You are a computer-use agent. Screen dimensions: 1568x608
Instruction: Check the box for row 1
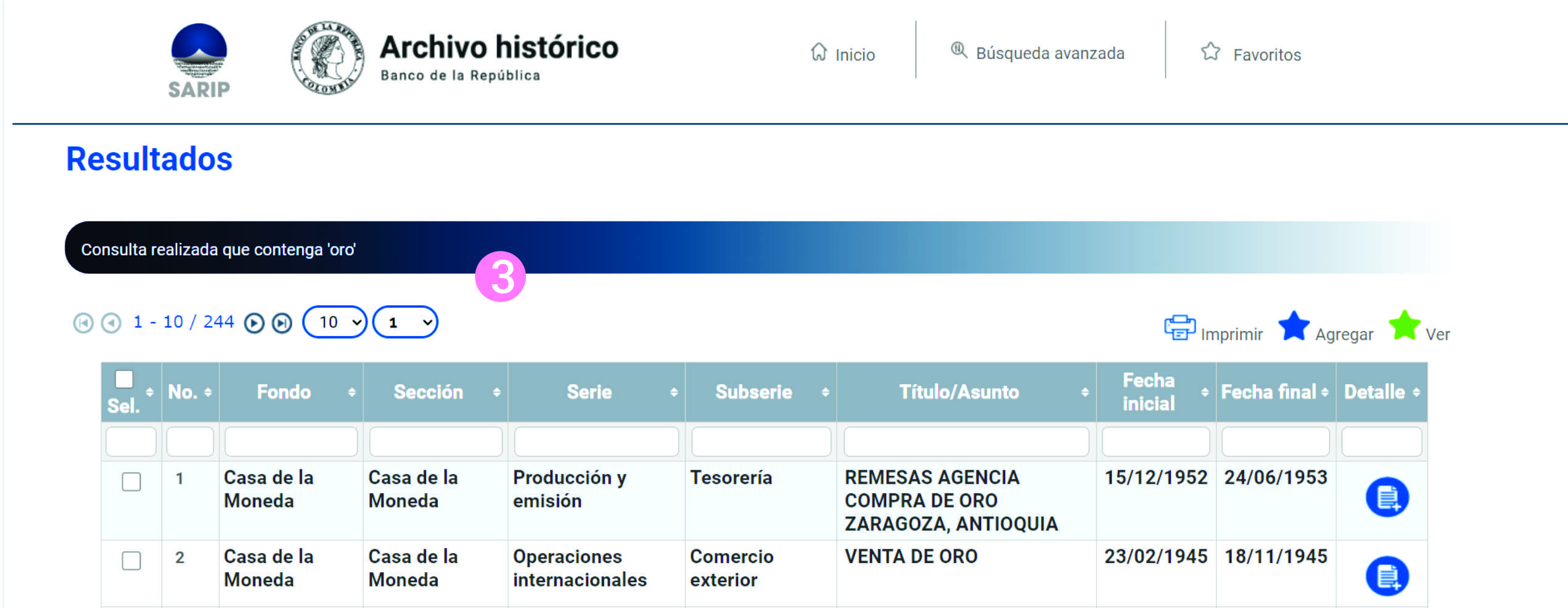(x=131, y=482)
